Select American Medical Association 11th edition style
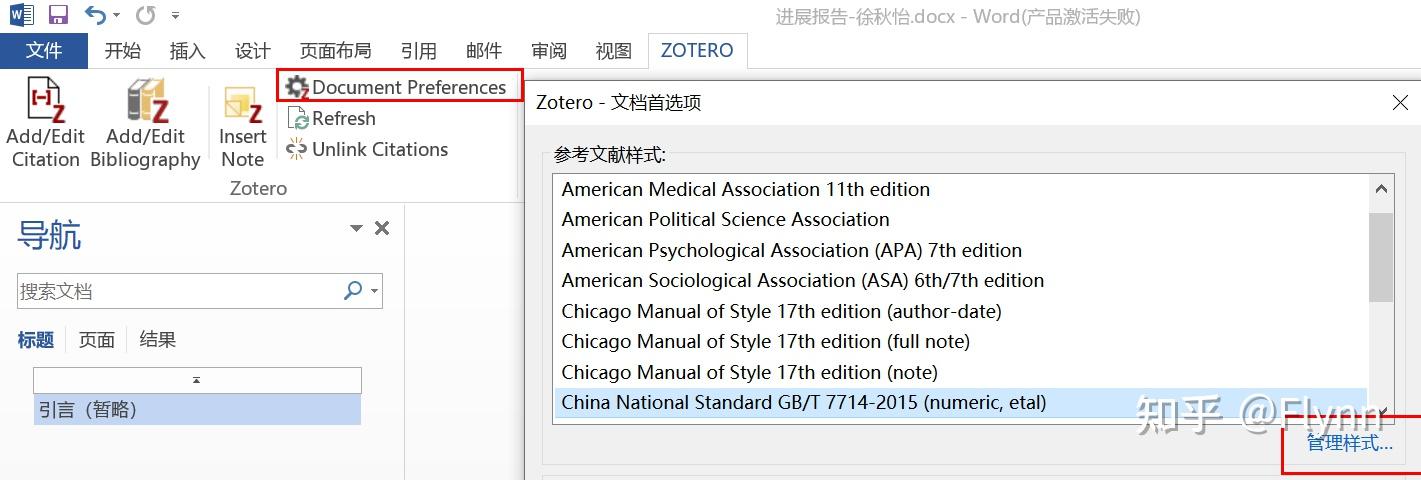 [x=959, y=189]
